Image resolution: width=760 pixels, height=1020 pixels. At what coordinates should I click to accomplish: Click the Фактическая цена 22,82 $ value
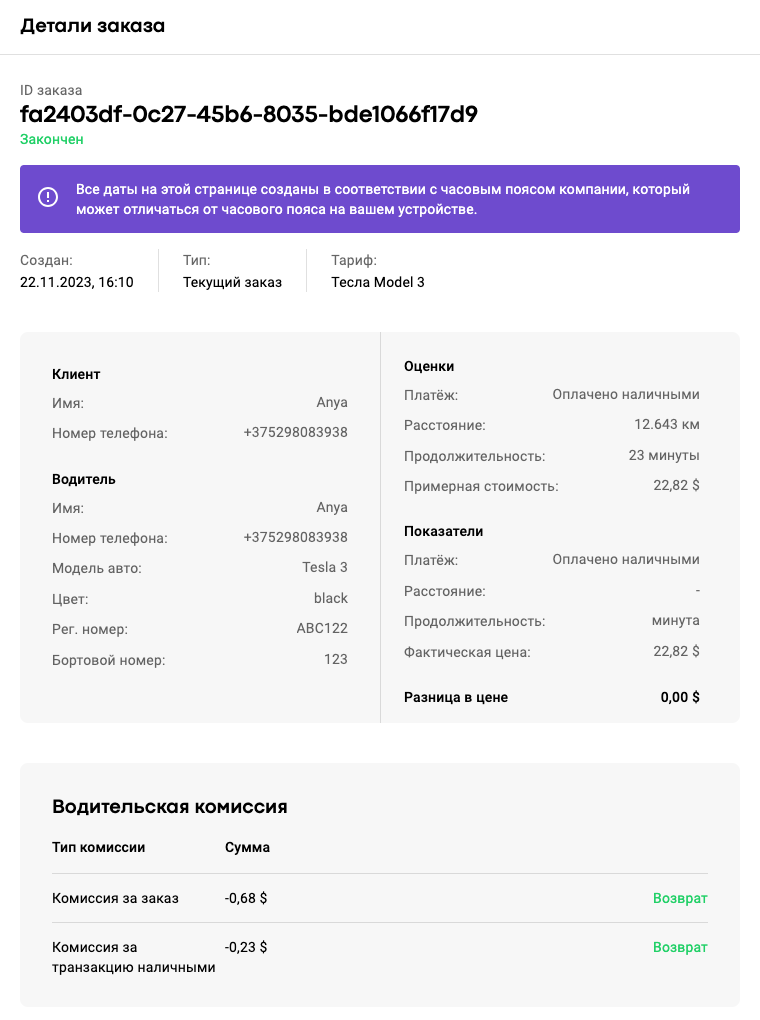click(x=676, y=651)
